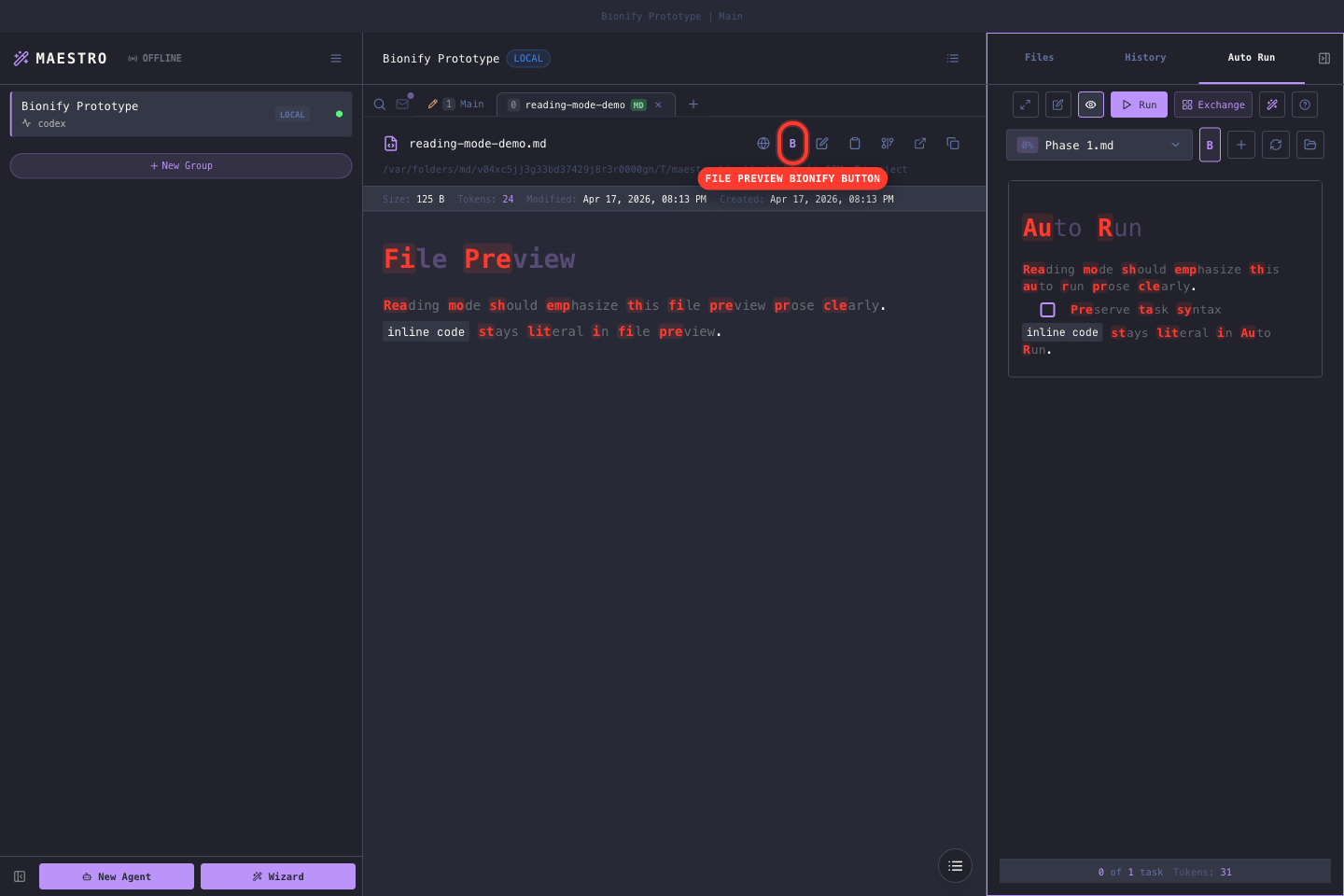Switch Auto Run to edit mode

click(x=1058, y=105)
